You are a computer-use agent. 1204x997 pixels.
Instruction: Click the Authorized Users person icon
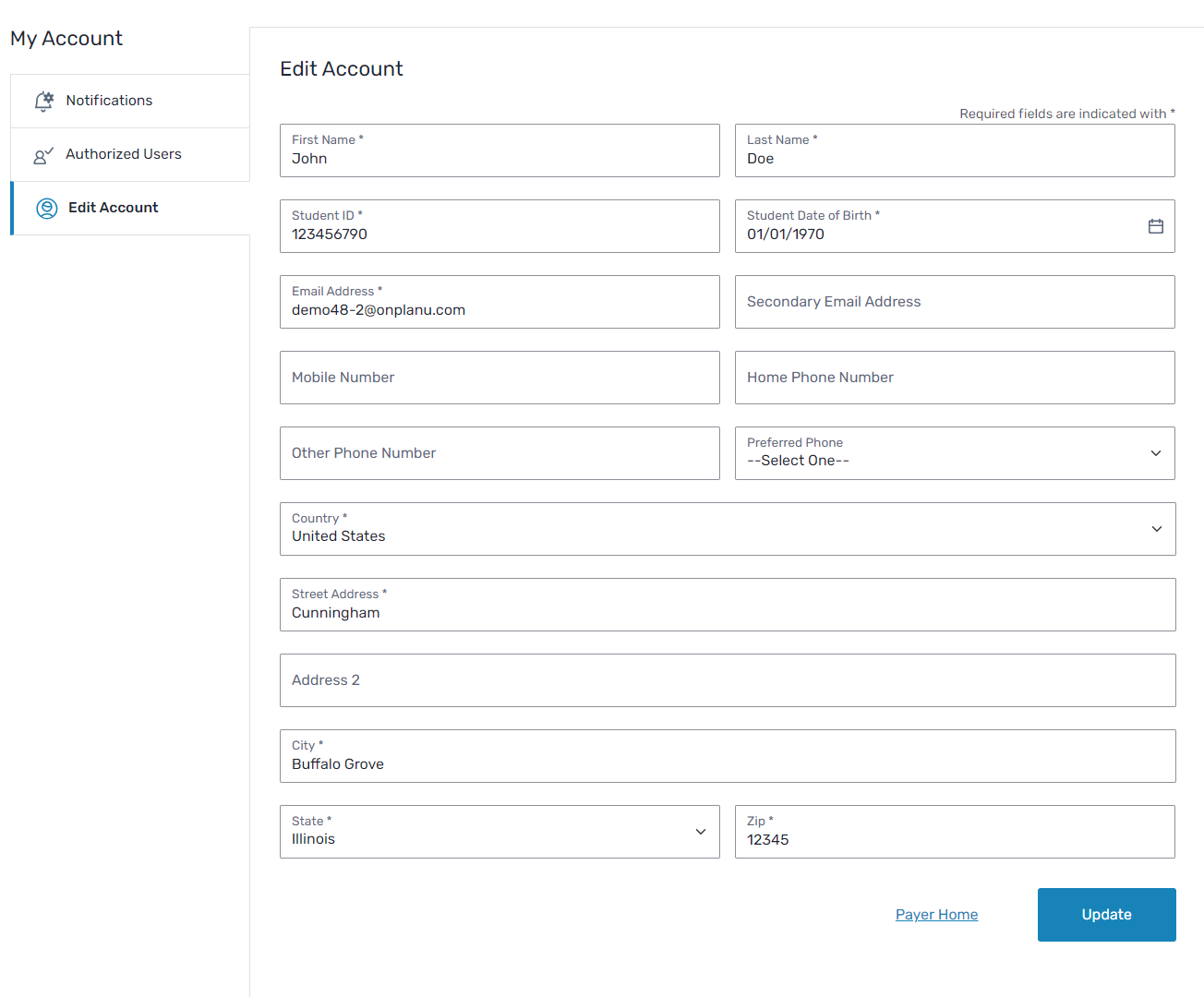point(42,155)
